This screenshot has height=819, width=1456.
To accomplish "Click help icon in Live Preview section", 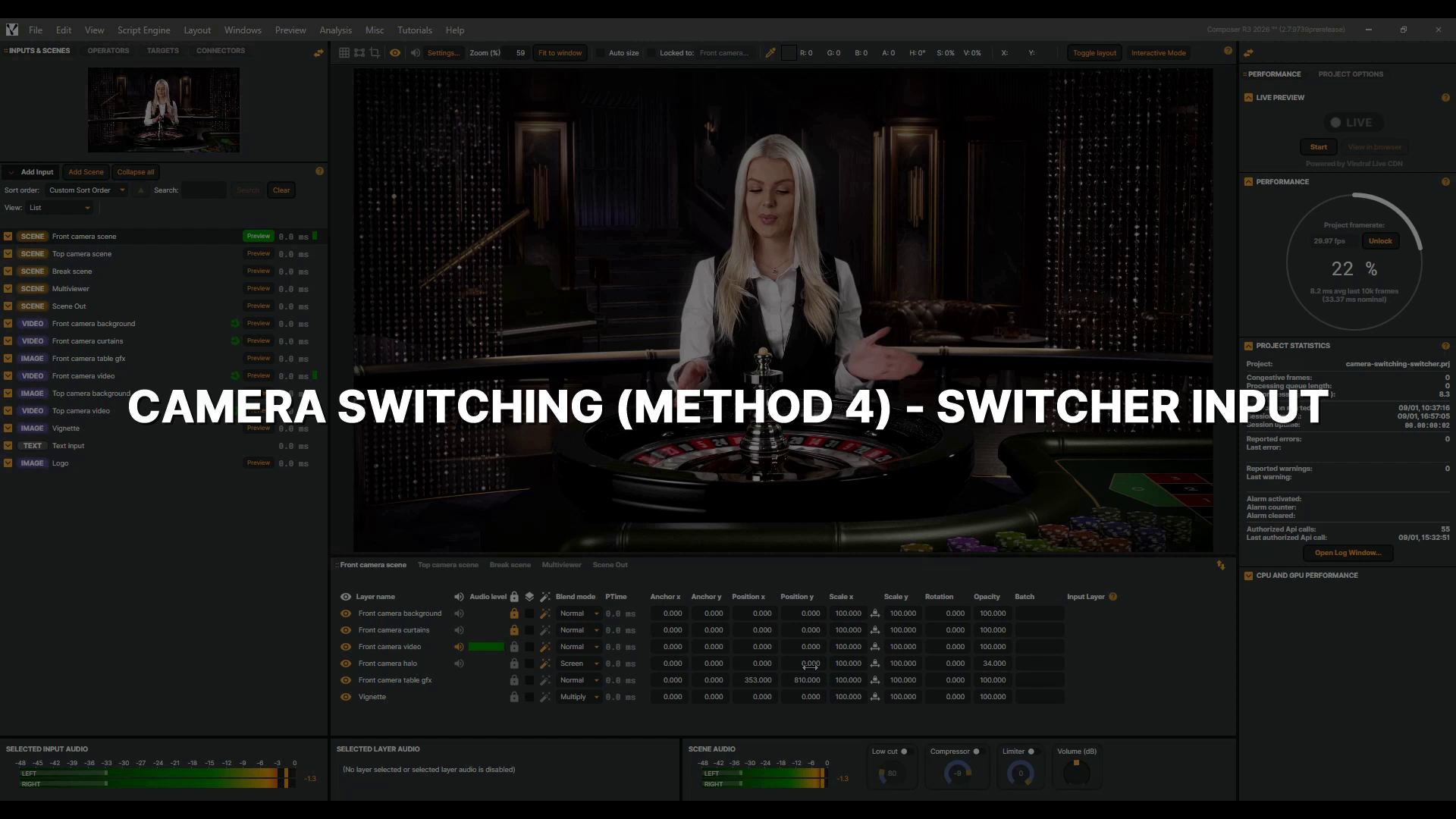I will pyautogui.click(x=1445, y=98).
